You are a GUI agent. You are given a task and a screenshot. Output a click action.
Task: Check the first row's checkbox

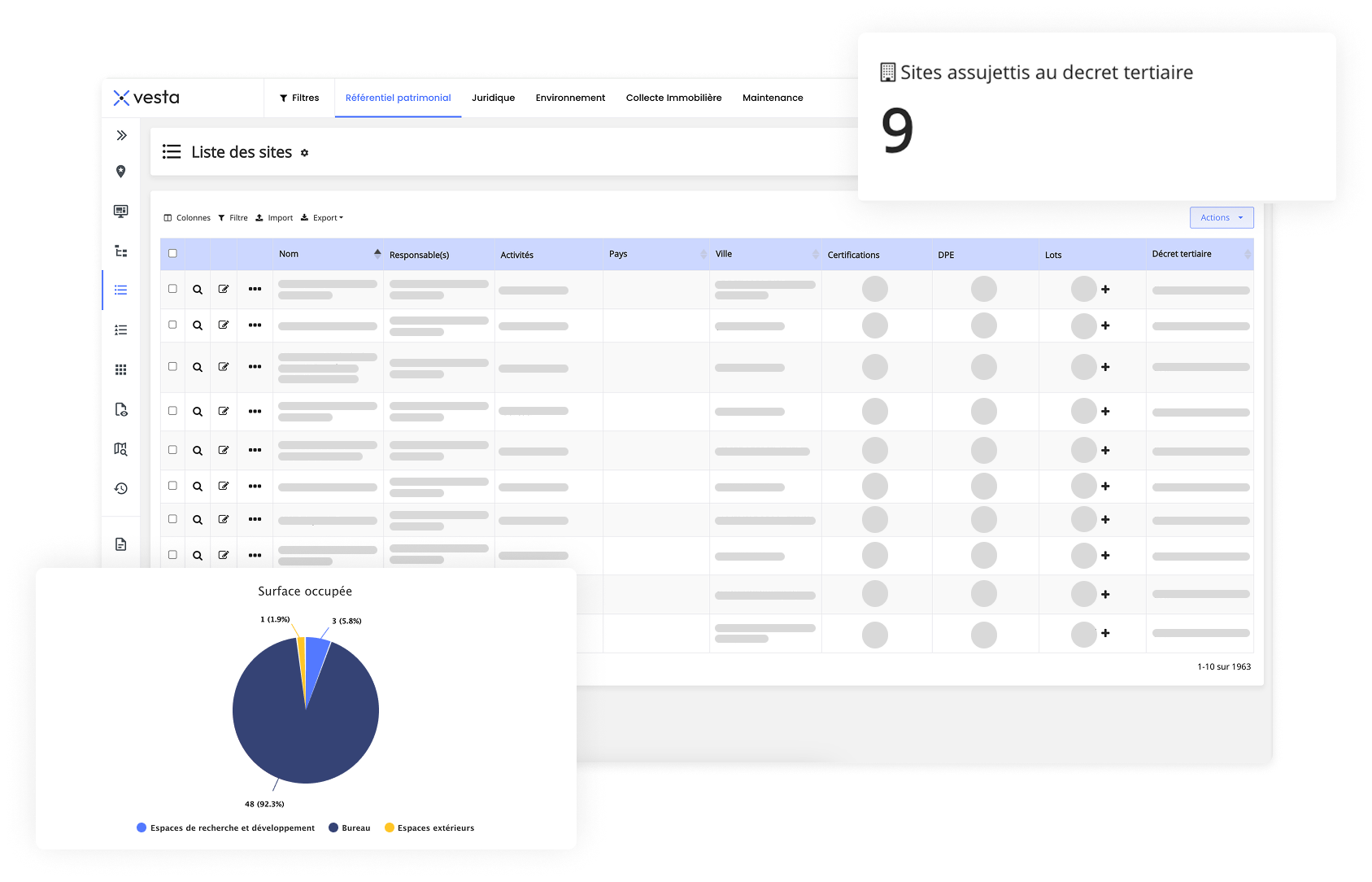(x=172, y=289)
